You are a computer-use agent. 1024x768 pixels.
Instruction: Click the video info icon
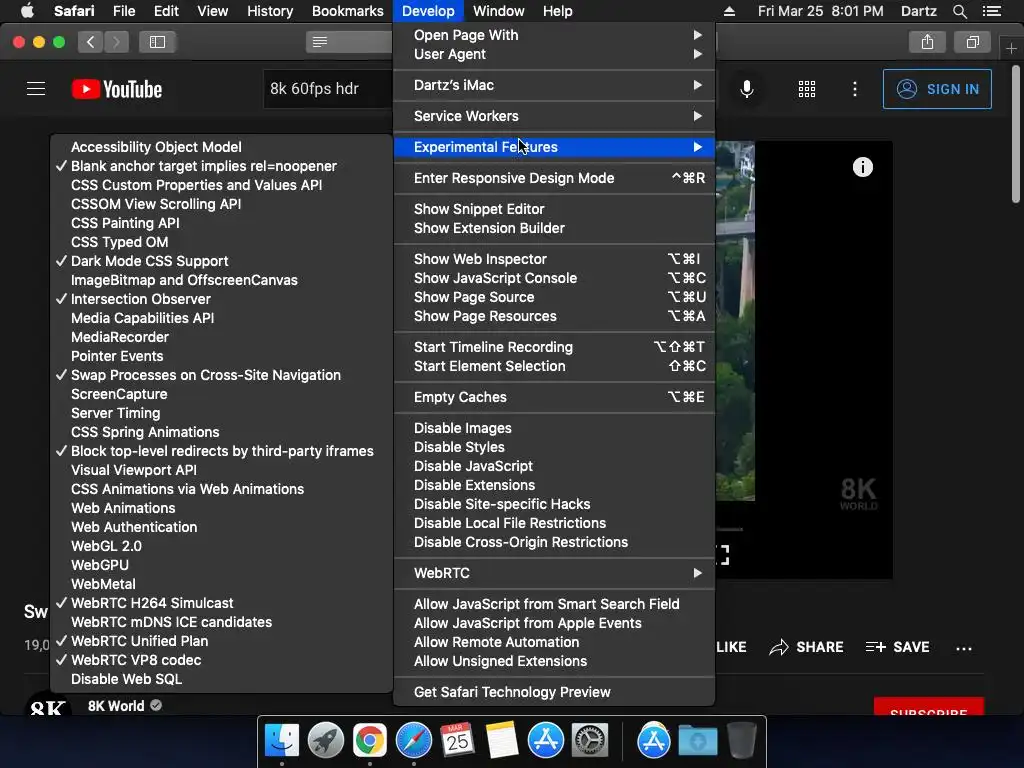tap(863, 167)
